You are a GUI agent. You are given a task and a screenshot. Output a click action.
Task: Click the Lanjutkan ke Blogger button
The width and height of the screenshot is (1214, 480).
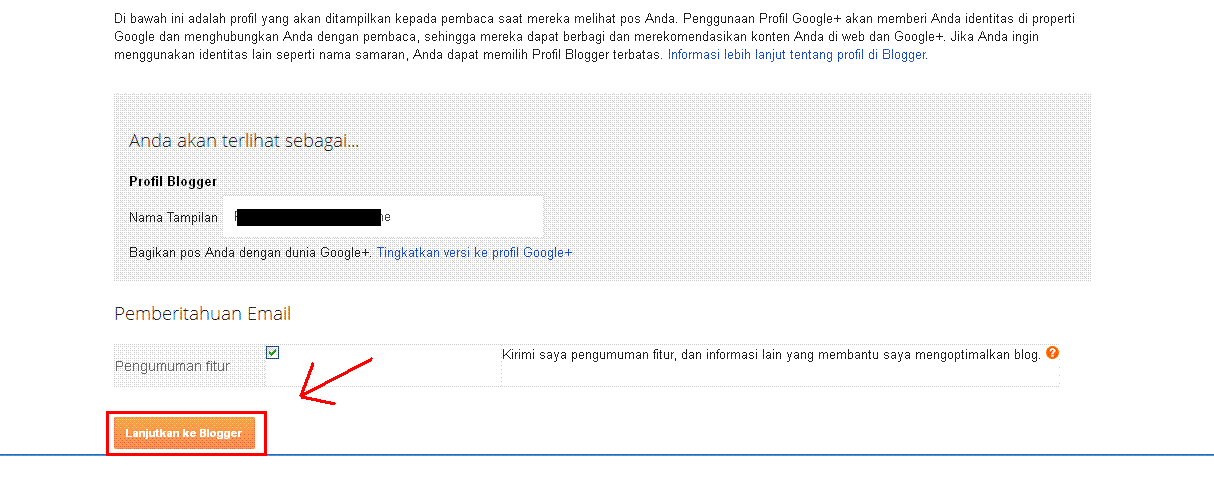click(x=184, y=433)
